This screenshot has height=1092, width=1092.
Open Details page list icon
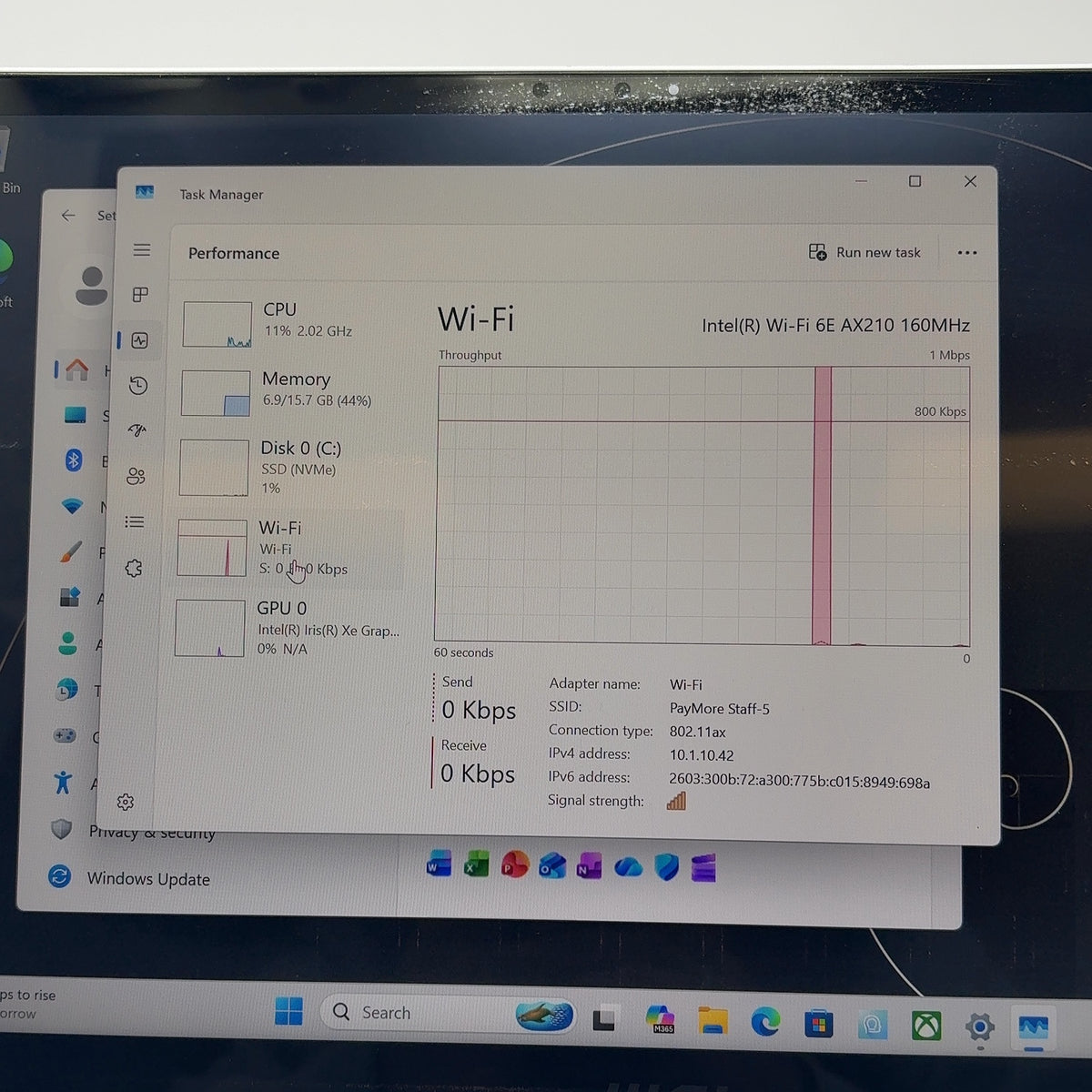click(135, 521)
